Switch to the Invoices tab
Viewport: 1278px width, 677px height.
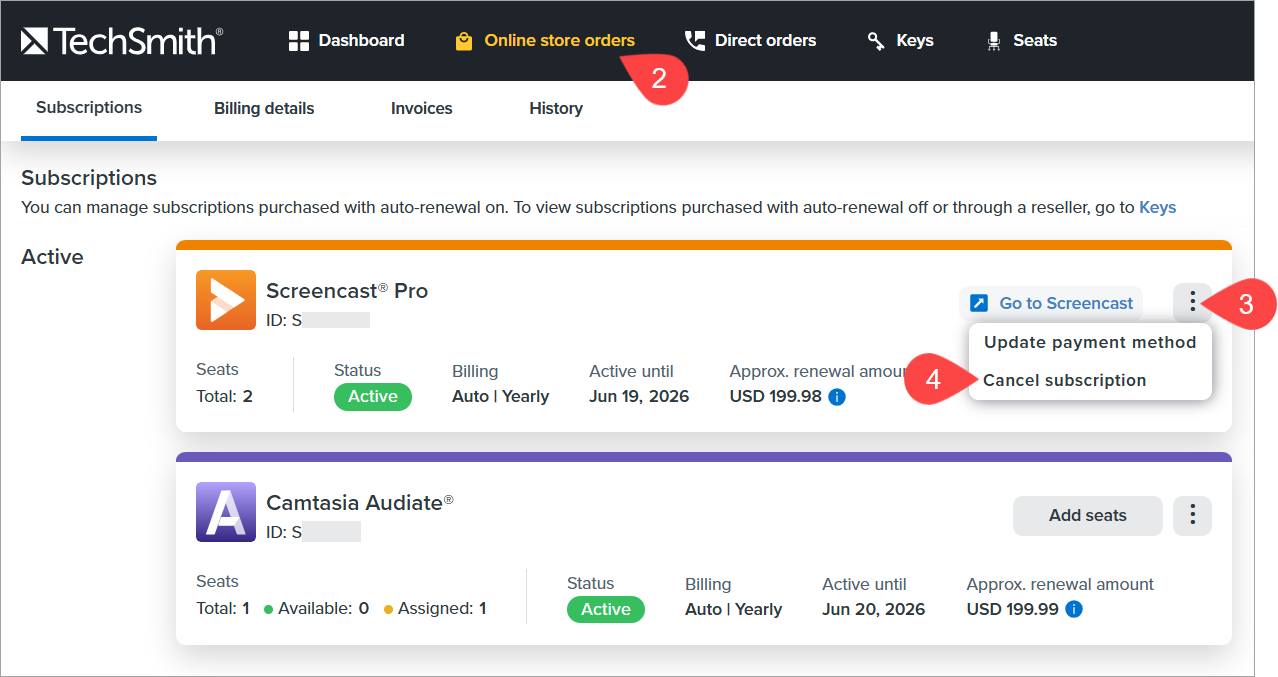pos(421,109)
